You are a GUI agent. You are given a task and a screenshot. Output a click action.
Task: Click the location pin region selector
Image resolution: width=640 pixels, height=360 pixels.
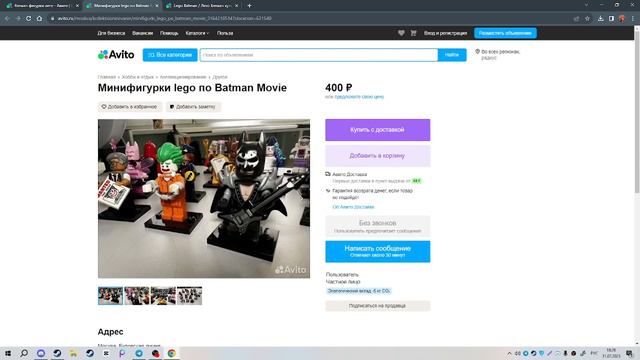(497, 54)
